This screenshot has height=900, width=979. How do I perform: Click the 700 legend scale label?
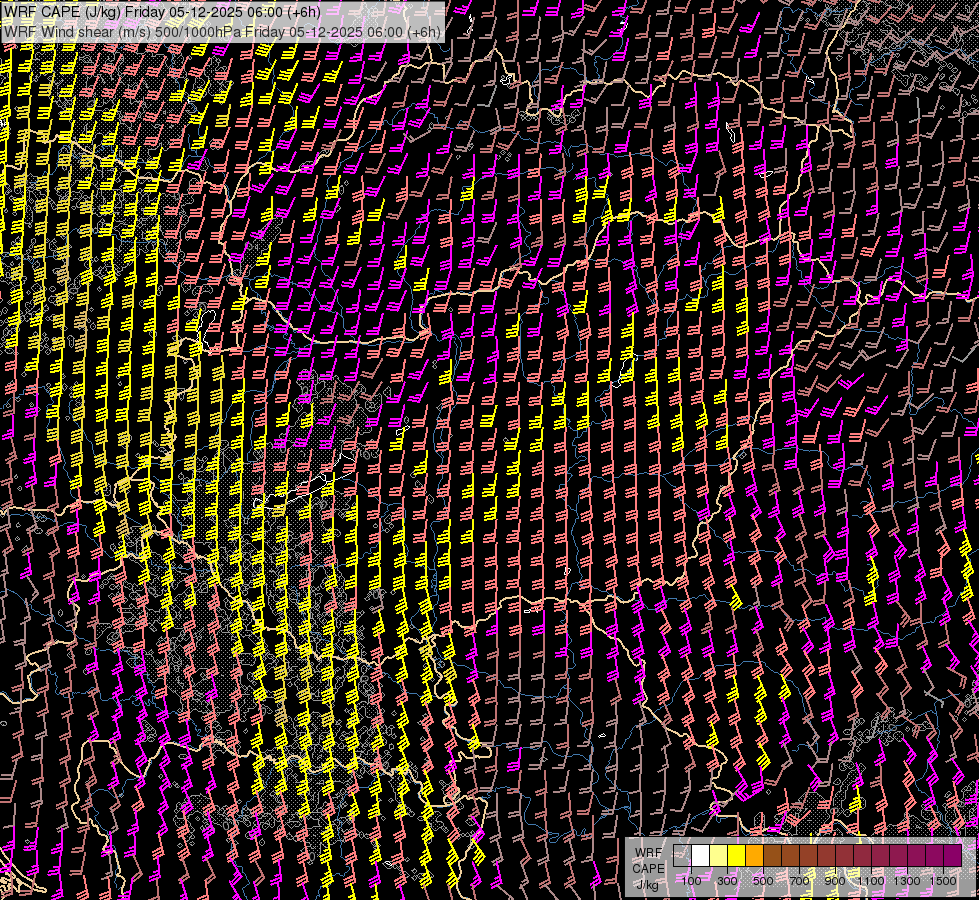[799, 881]
